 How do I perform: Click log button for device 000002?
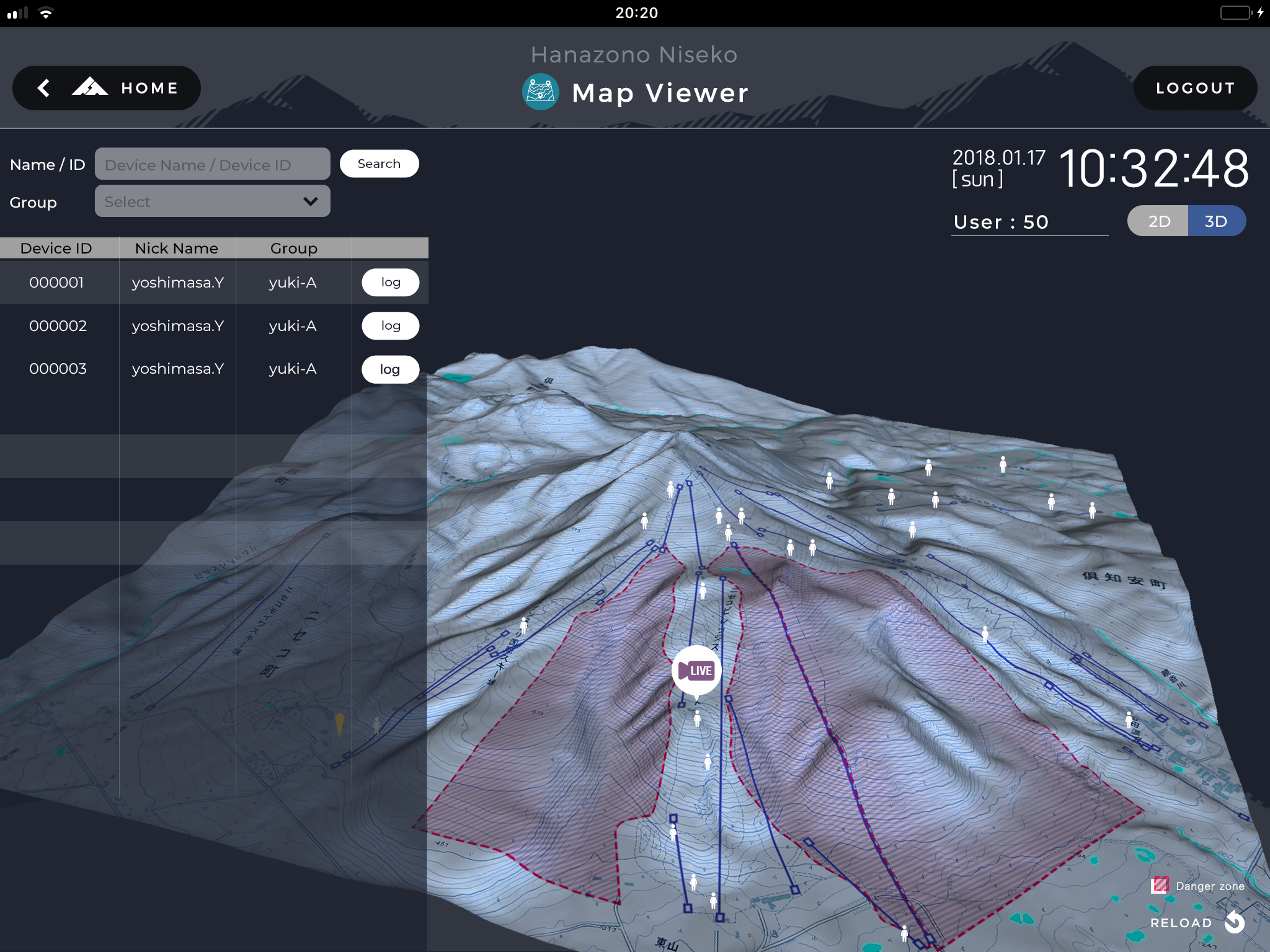pos(389,326)
